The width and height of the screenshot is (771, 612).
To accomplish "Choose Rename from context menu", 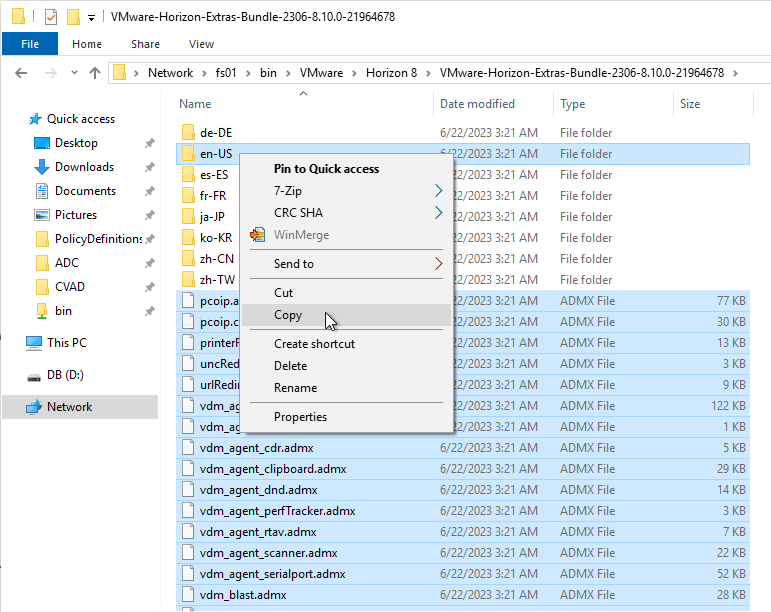I will click(x=346, y=388).
